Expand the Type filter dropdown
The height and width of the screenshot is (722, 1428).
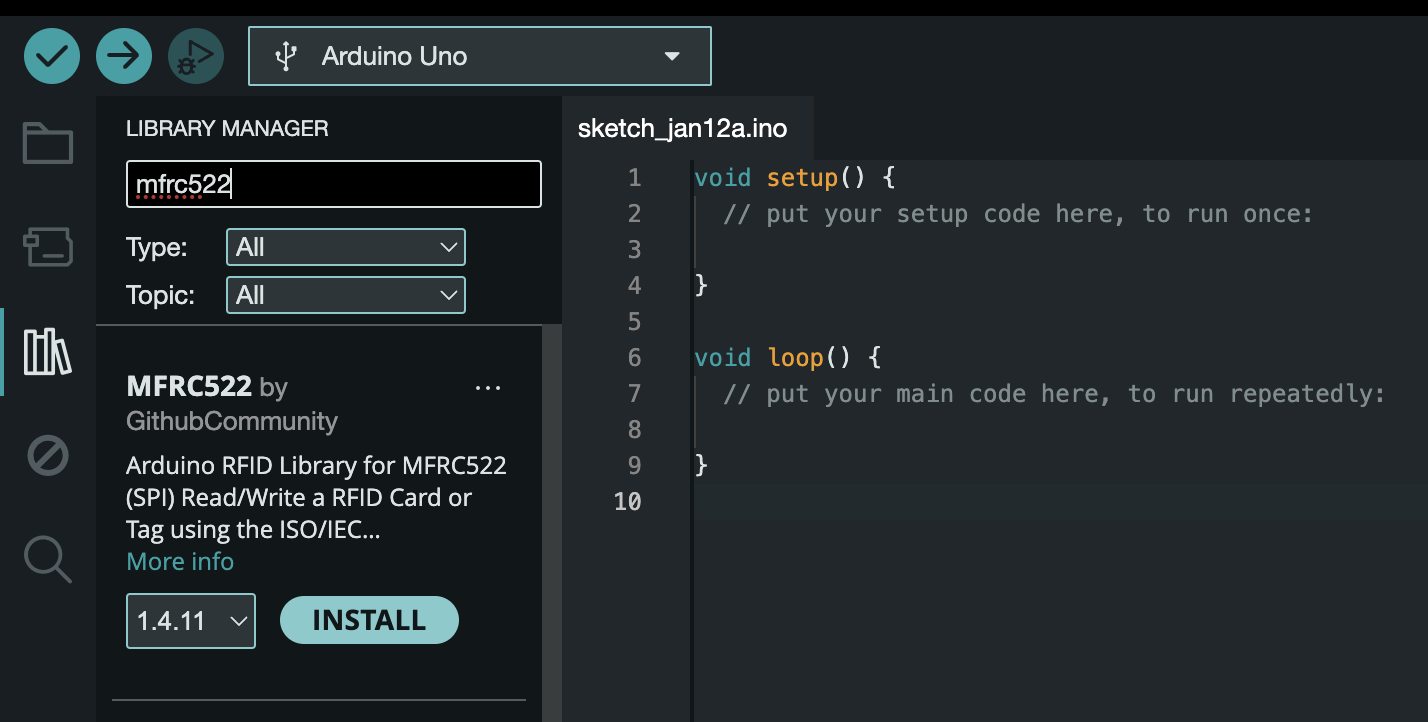point(346,247)
